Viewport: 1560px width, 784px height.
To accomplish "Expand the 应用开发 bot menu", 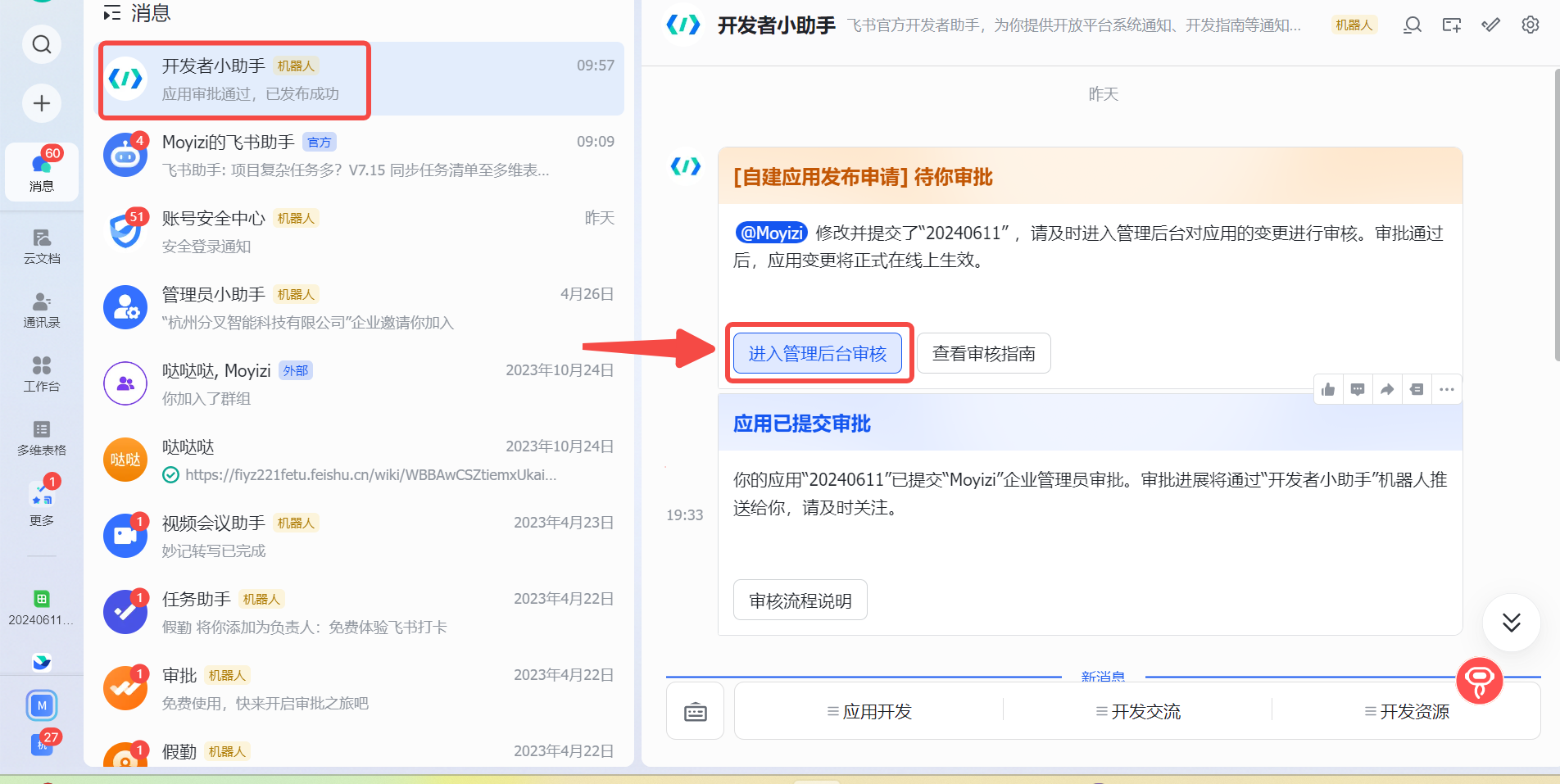I will click(x=868, y=711).
